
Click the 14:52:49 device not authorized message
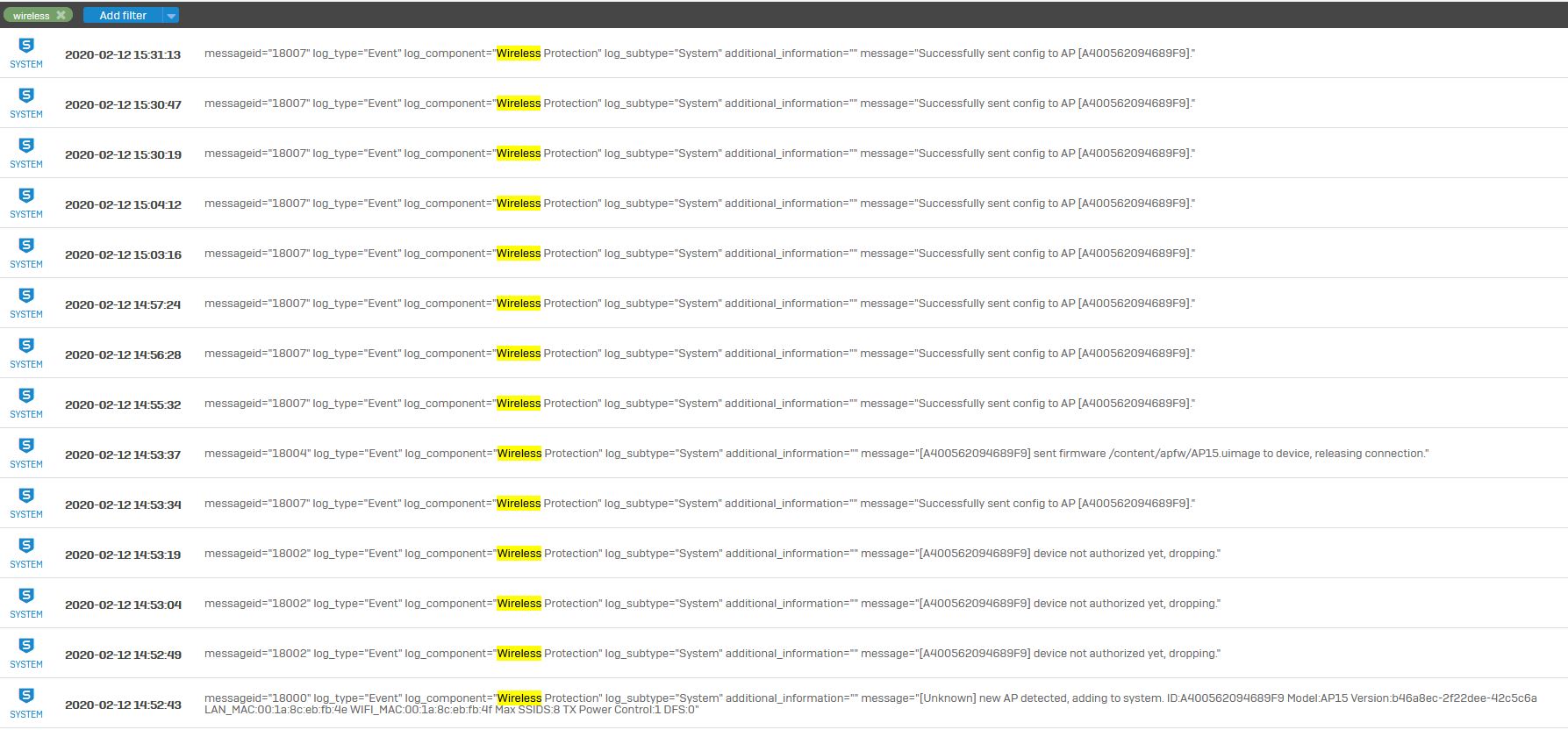[712, 654]
